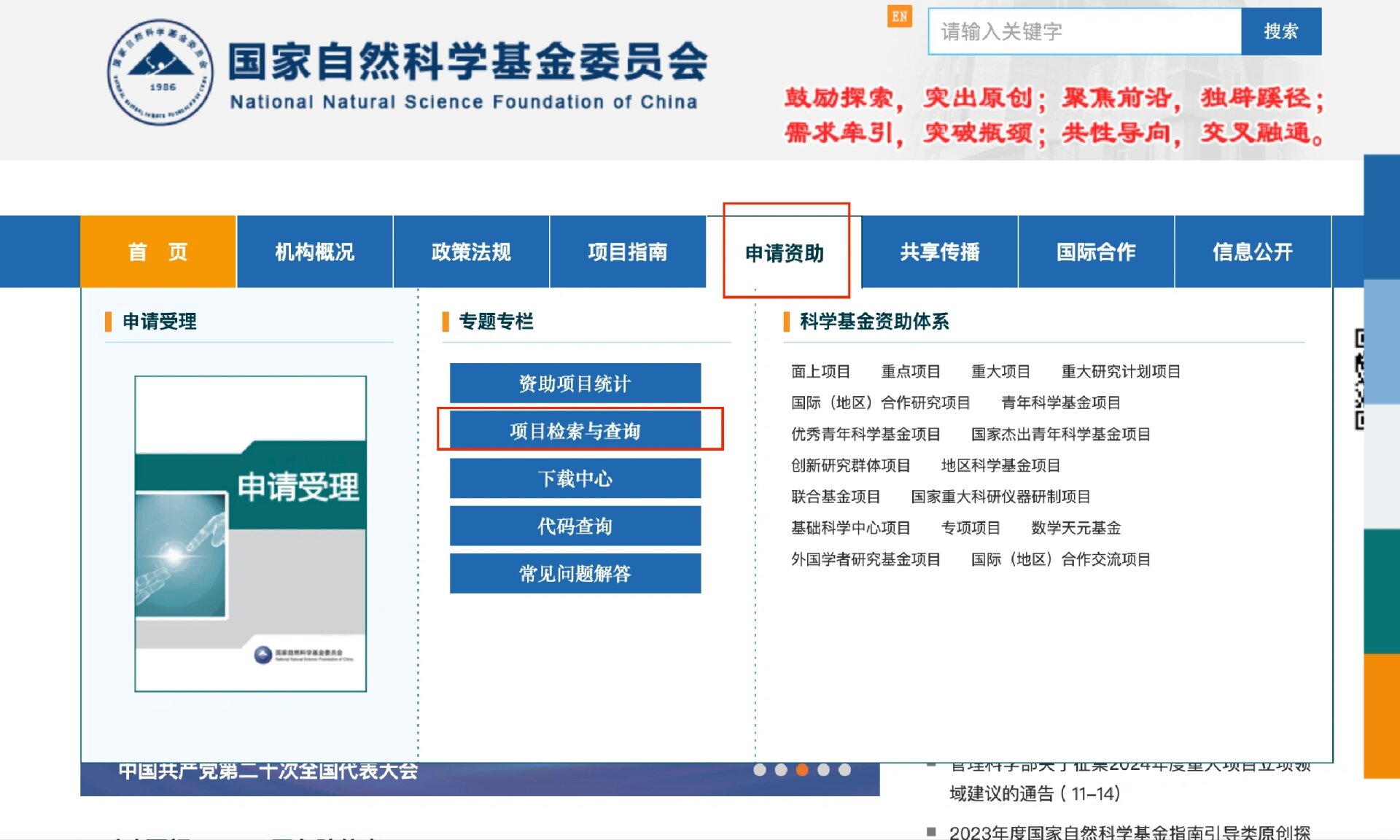This screenshot has width=1400, height=840.
Task: Click the 资助项目统计 button
Action: [x=575, y=384]
